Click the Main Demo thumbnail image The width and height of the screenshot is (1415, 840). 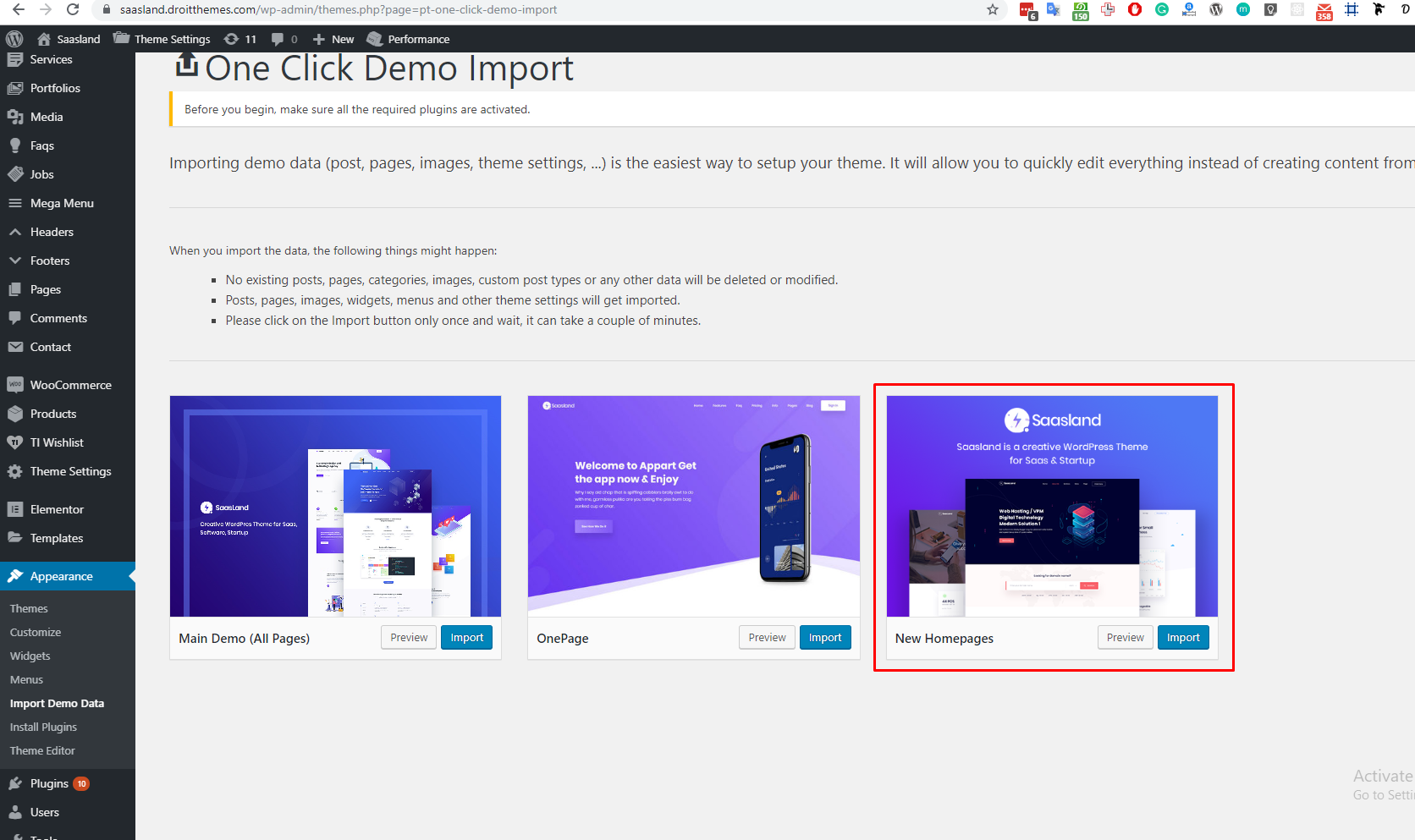pyautogui.click(x=335, y=506)
